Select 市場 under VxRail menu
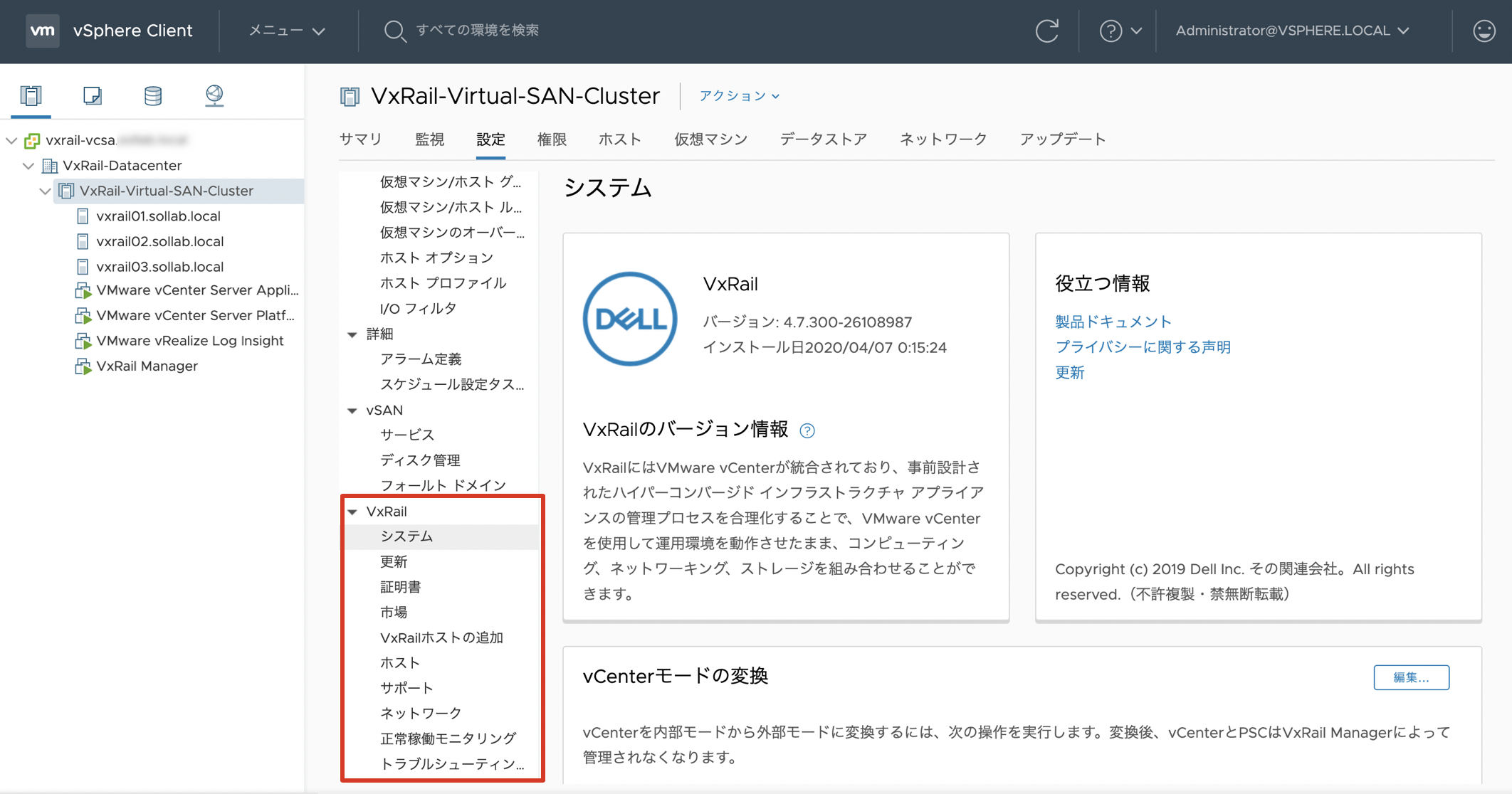The image size is (1512, 794). coord(394,613)
